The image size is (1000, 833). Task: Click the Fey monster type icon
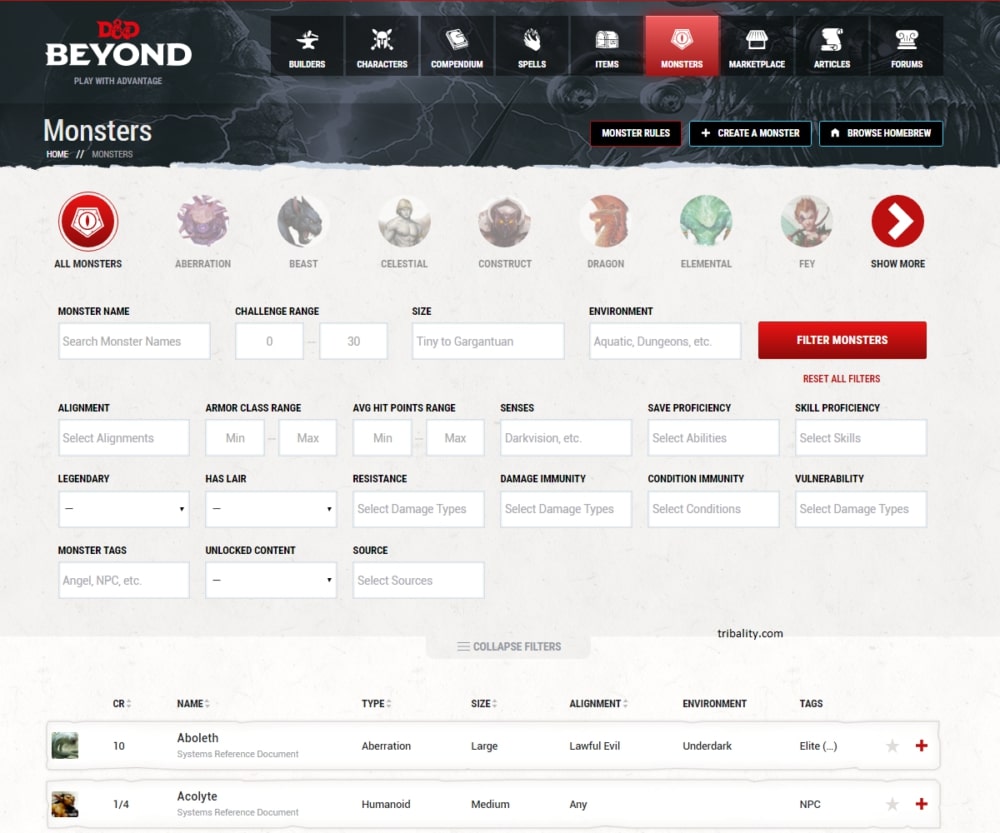pyautogui.click(x=806, y=222)
